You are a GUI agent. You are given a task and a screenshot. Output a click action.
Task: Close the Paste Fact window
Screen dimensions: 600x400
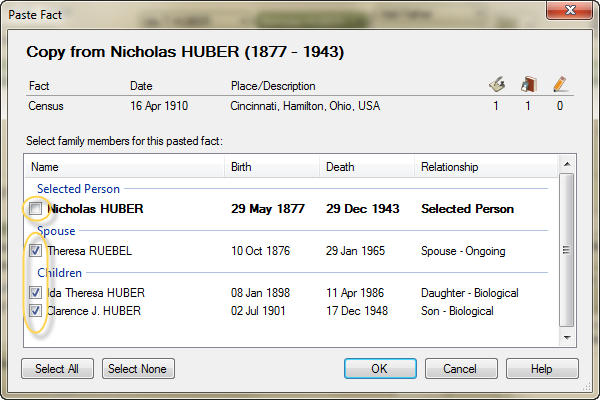(x=570, y=10)
